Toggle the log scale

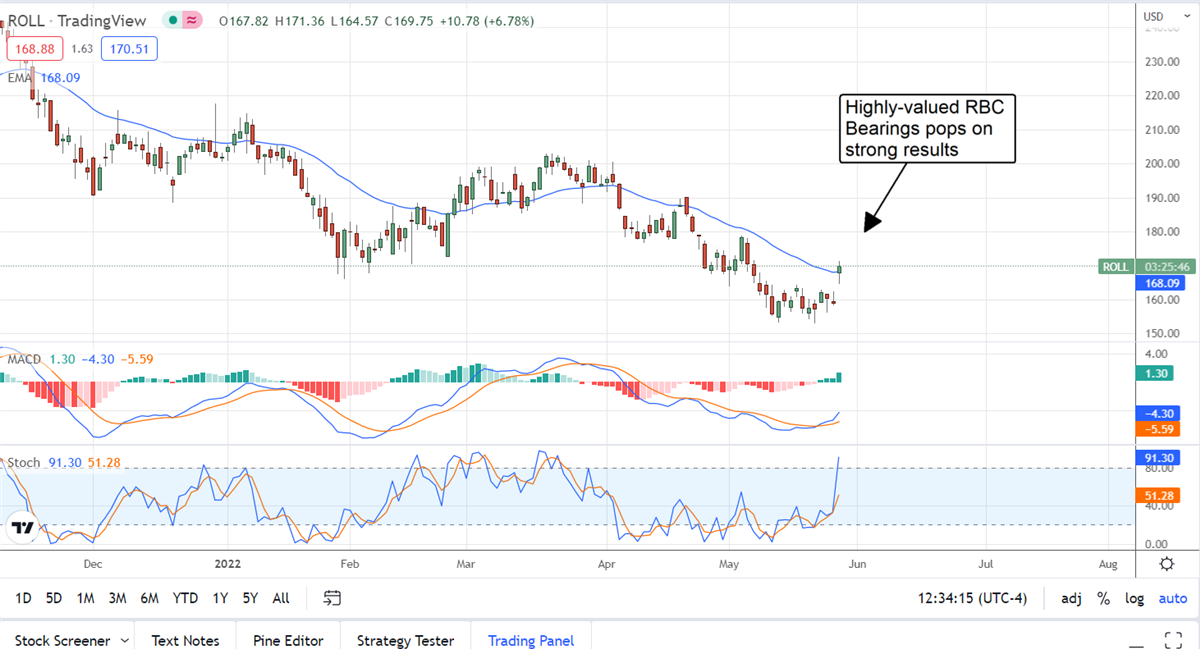click(1134, 598)
